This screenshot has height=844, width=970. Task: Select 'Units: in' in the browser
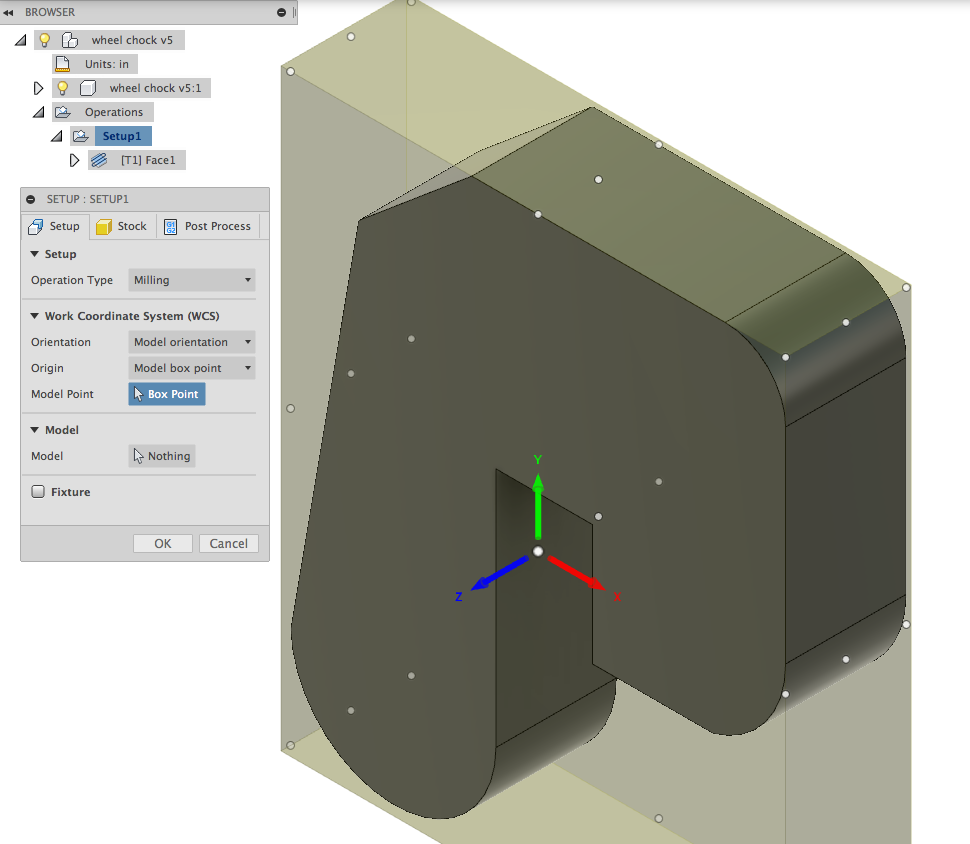(107, 64)
